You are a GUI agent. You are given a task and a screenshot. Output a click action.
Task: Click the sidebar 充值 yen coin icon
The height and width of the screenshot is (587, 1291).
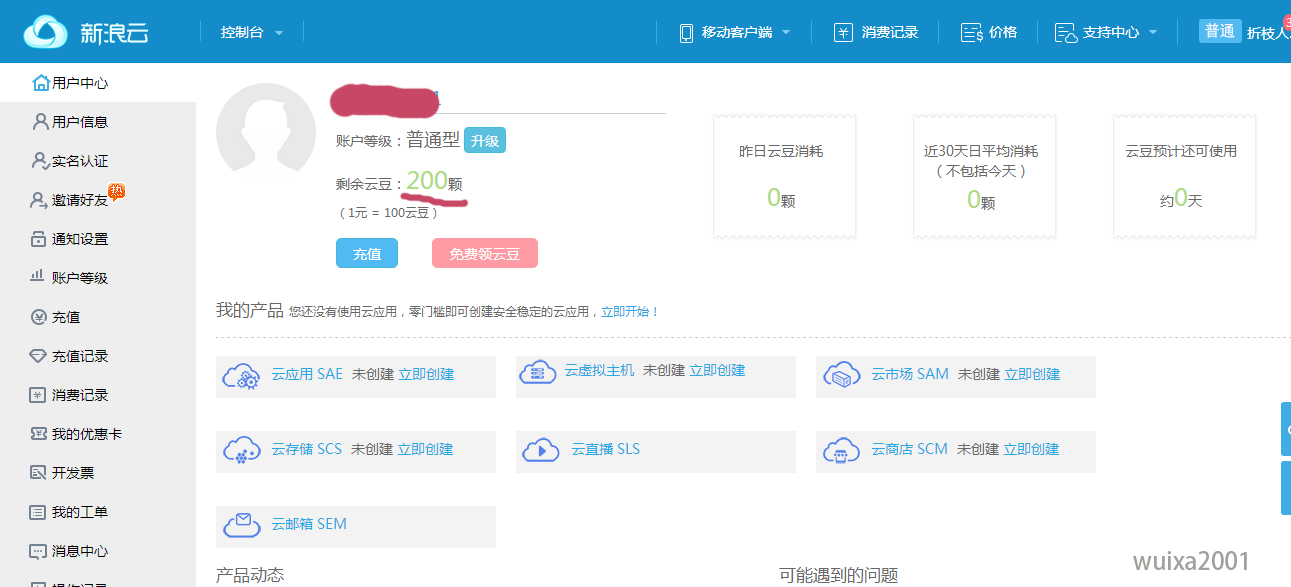[39, 317]
